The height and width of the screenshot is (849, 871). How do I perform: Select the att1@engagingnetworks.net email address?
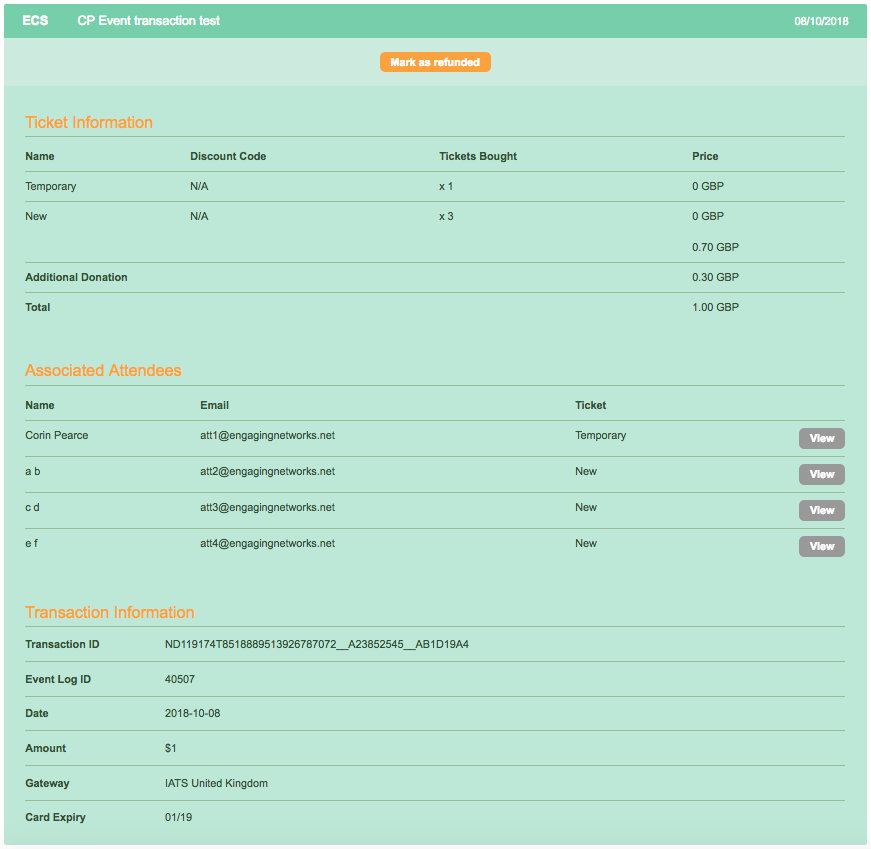click(x=267, y=436)
